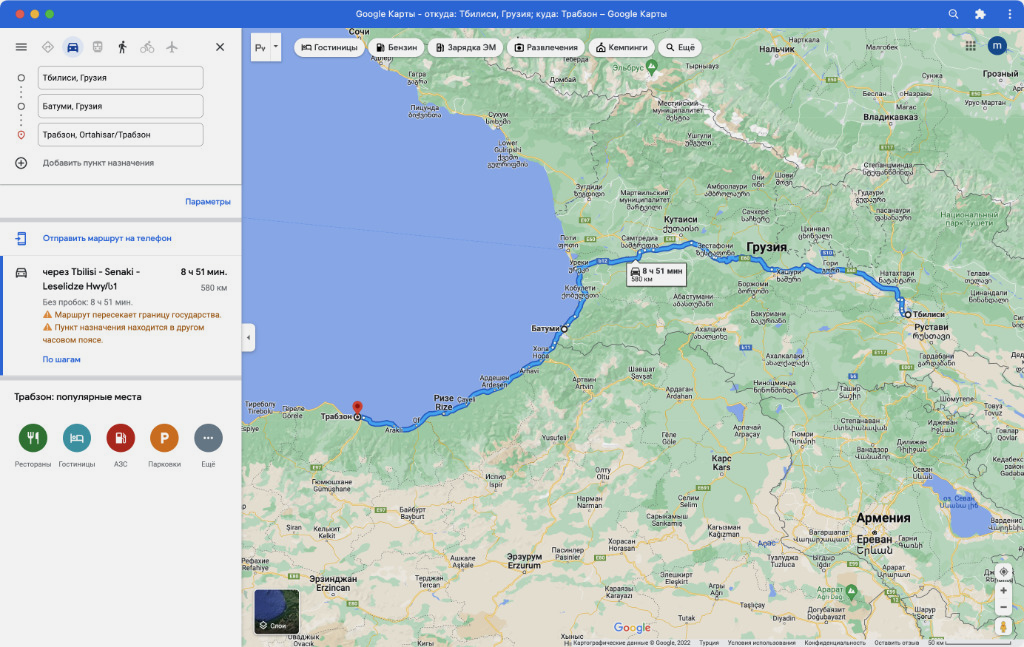The height and width of the screenshot is (647, 1024).
Task: Click the Ещё more places icon
Action: 208,437
